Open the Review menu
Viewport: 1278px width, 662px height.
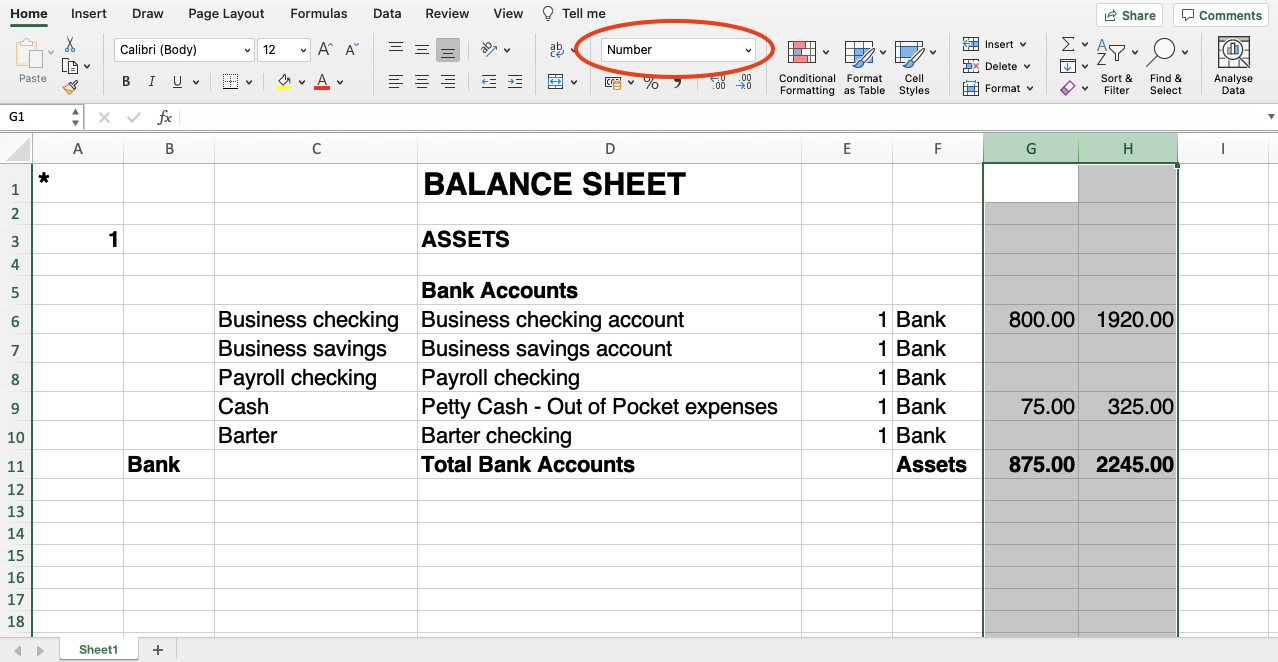[446, 13]
